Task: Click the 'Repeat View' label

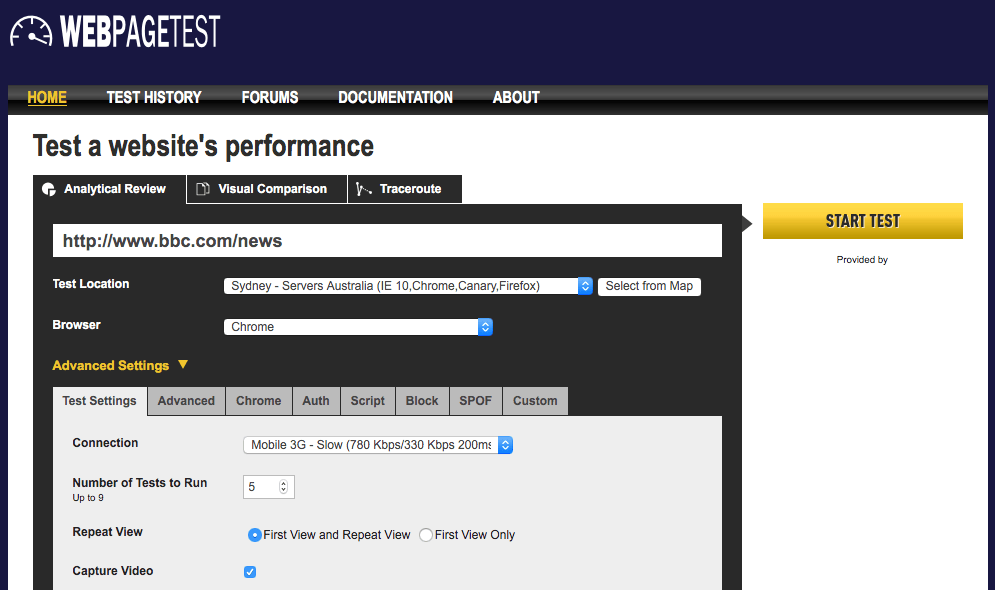Action: point(107,532)
